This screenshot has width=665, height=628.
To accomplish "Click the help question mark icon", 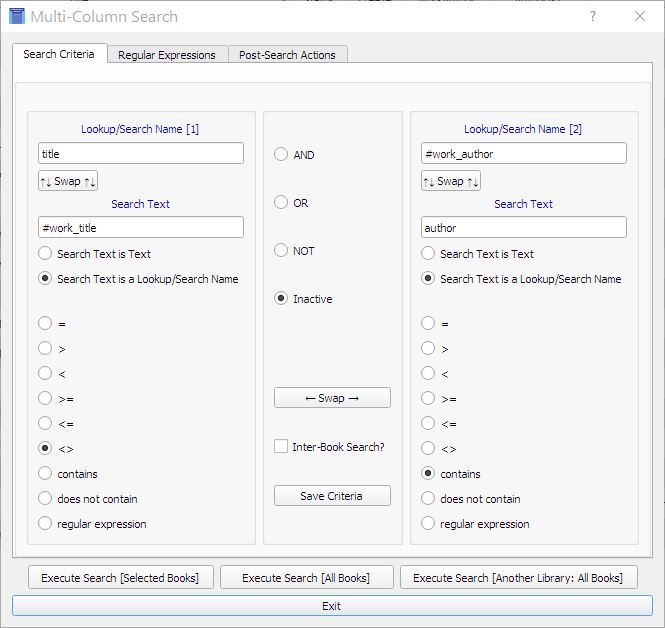I will point(593,17).
